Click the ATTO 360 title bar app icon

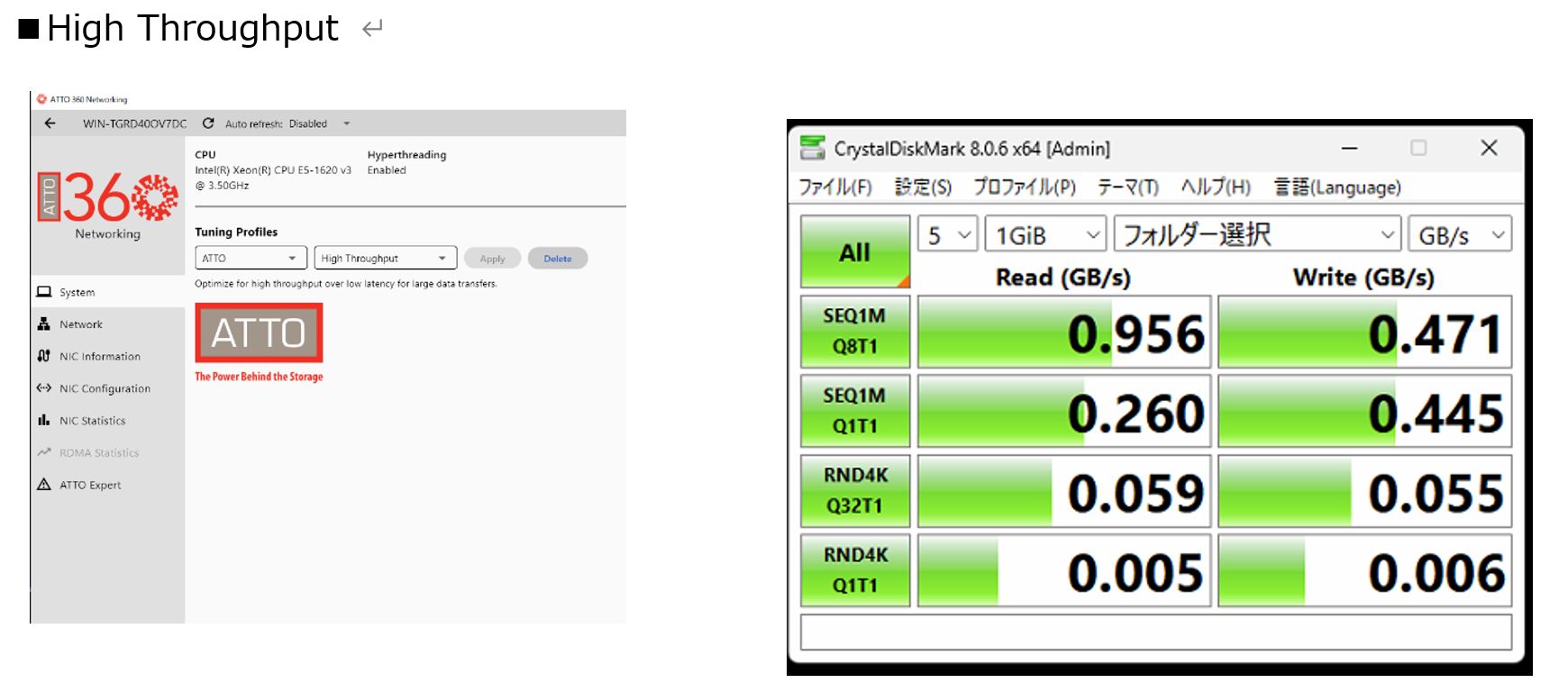pos(41,99)
